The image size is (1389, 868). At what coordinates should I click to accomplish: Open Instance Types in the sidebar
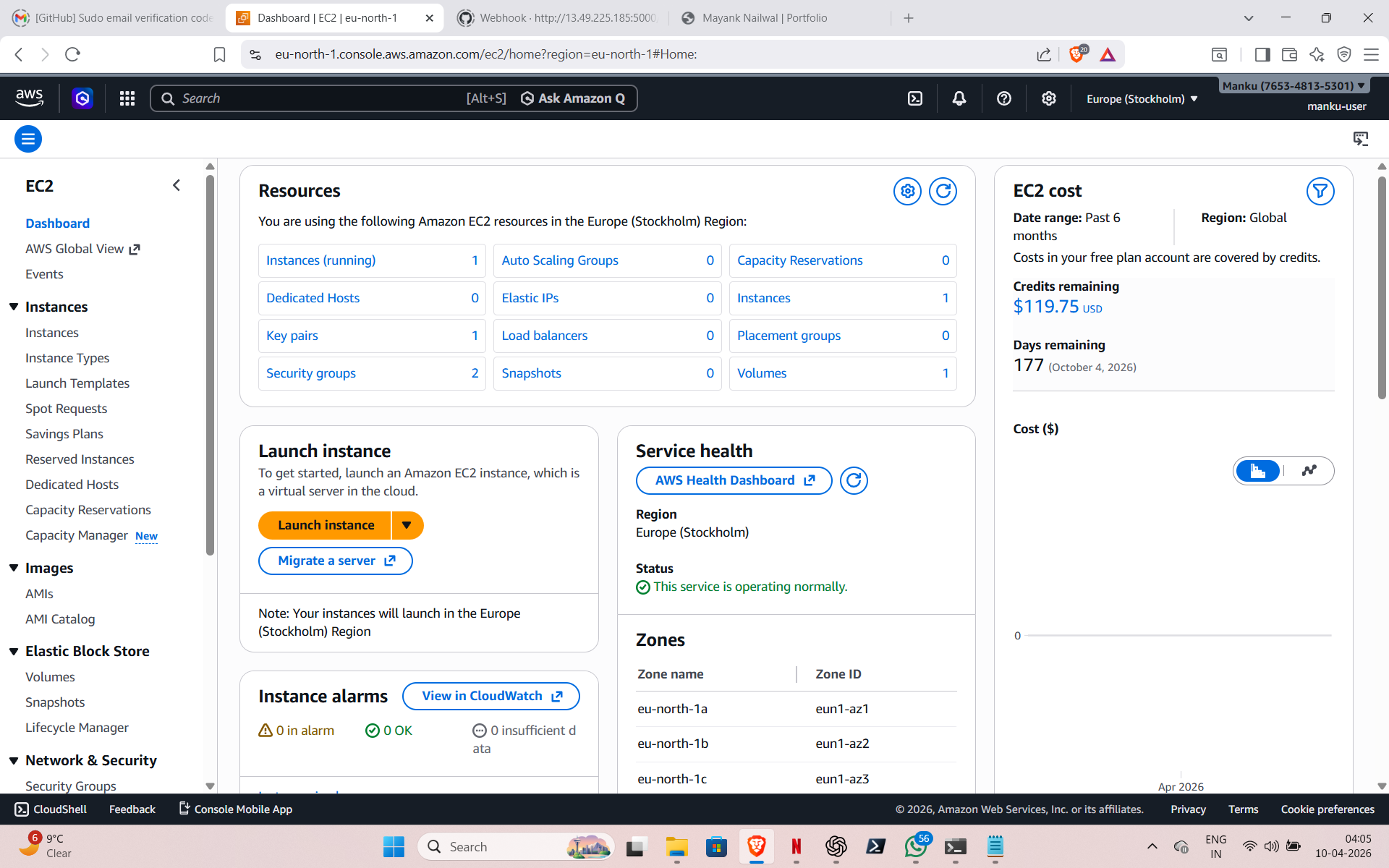point(67,358)
